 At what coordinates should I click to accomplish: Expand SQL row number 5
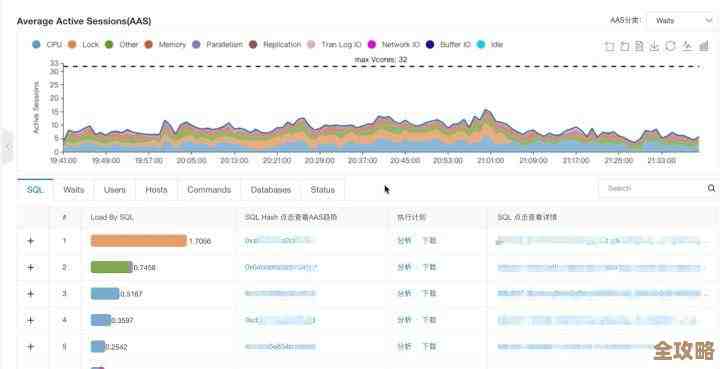point(31,347)
